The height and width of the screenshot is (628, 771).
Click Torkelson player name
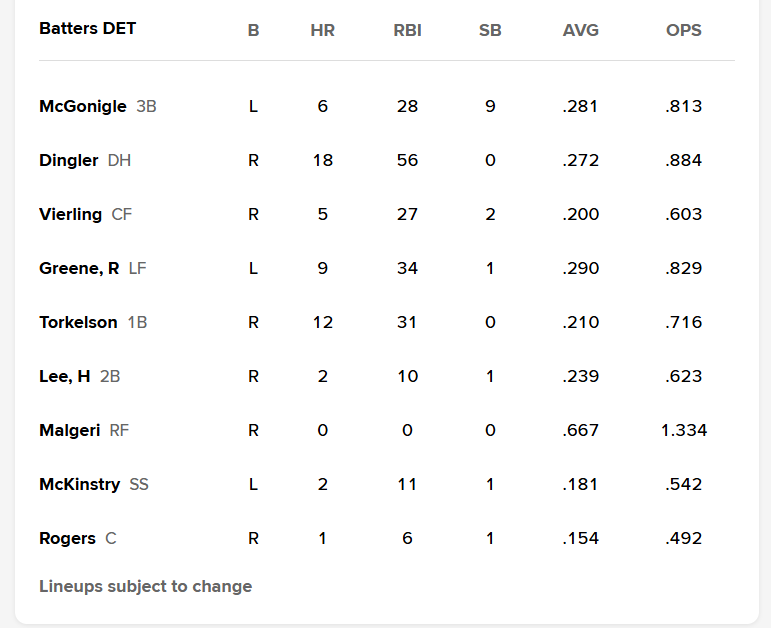click(x=78, y=323)
